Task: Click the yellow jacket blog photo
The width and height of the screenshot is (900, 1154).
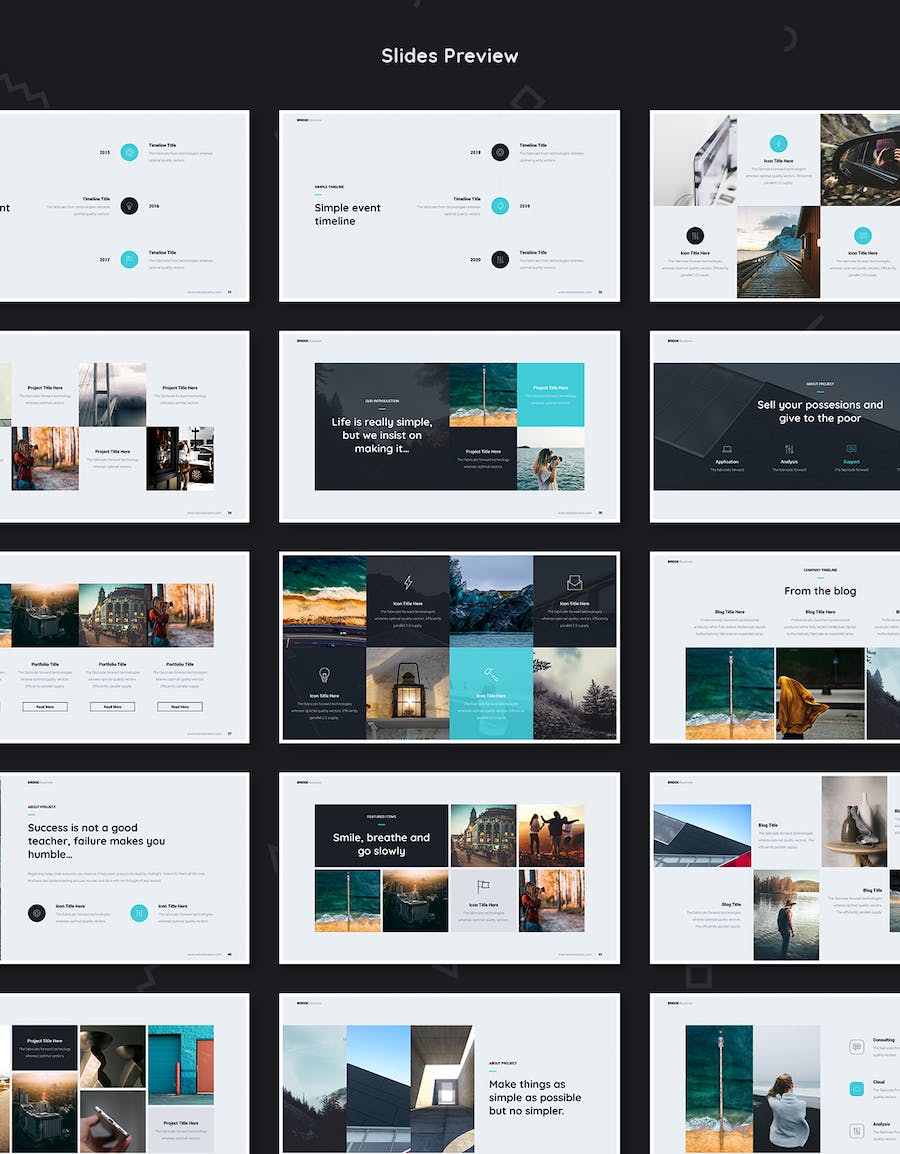Action: tap(820, 693)
